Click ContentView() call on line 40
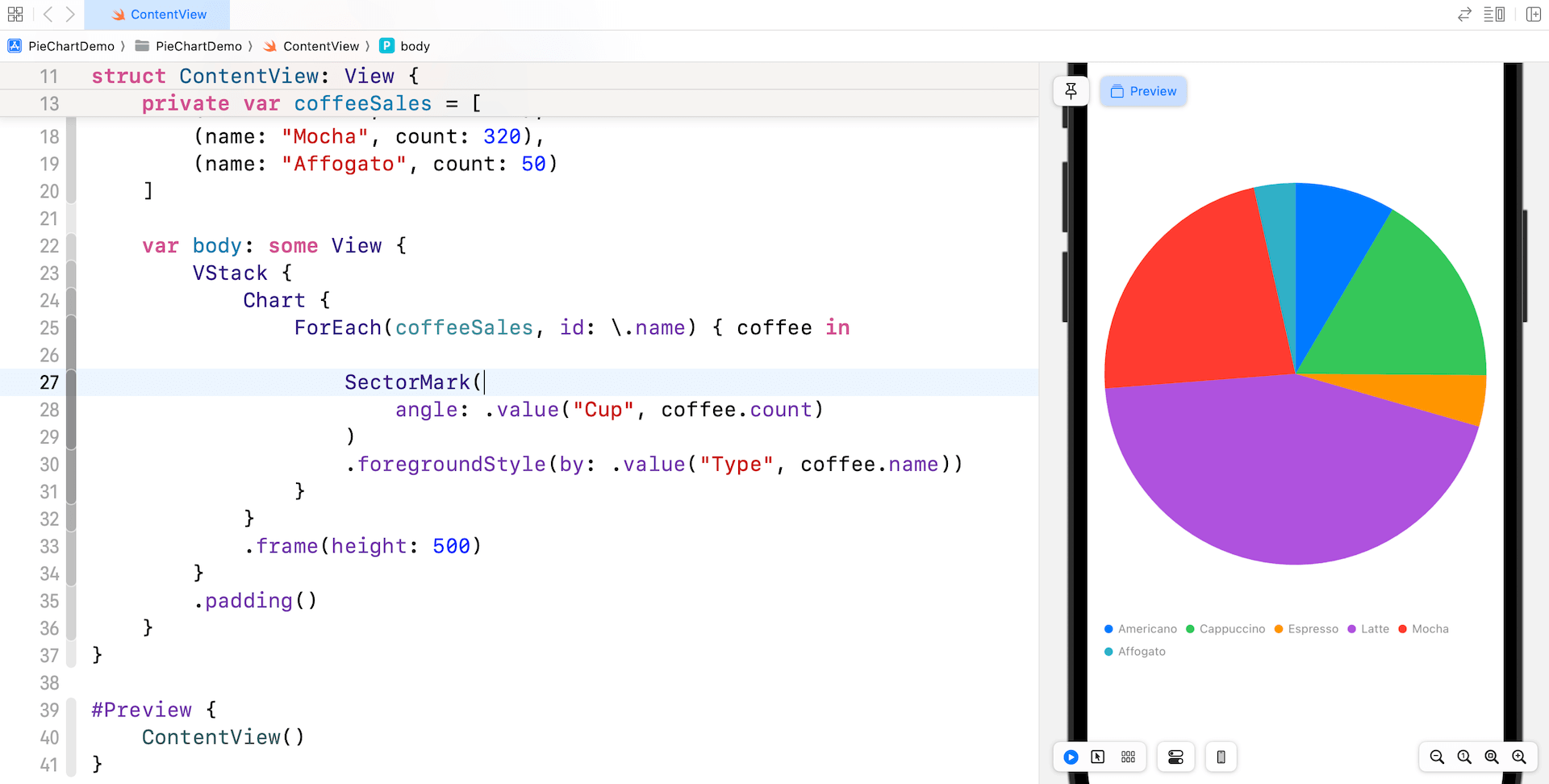Screen dimensions: 1549x784 (223, 737)
